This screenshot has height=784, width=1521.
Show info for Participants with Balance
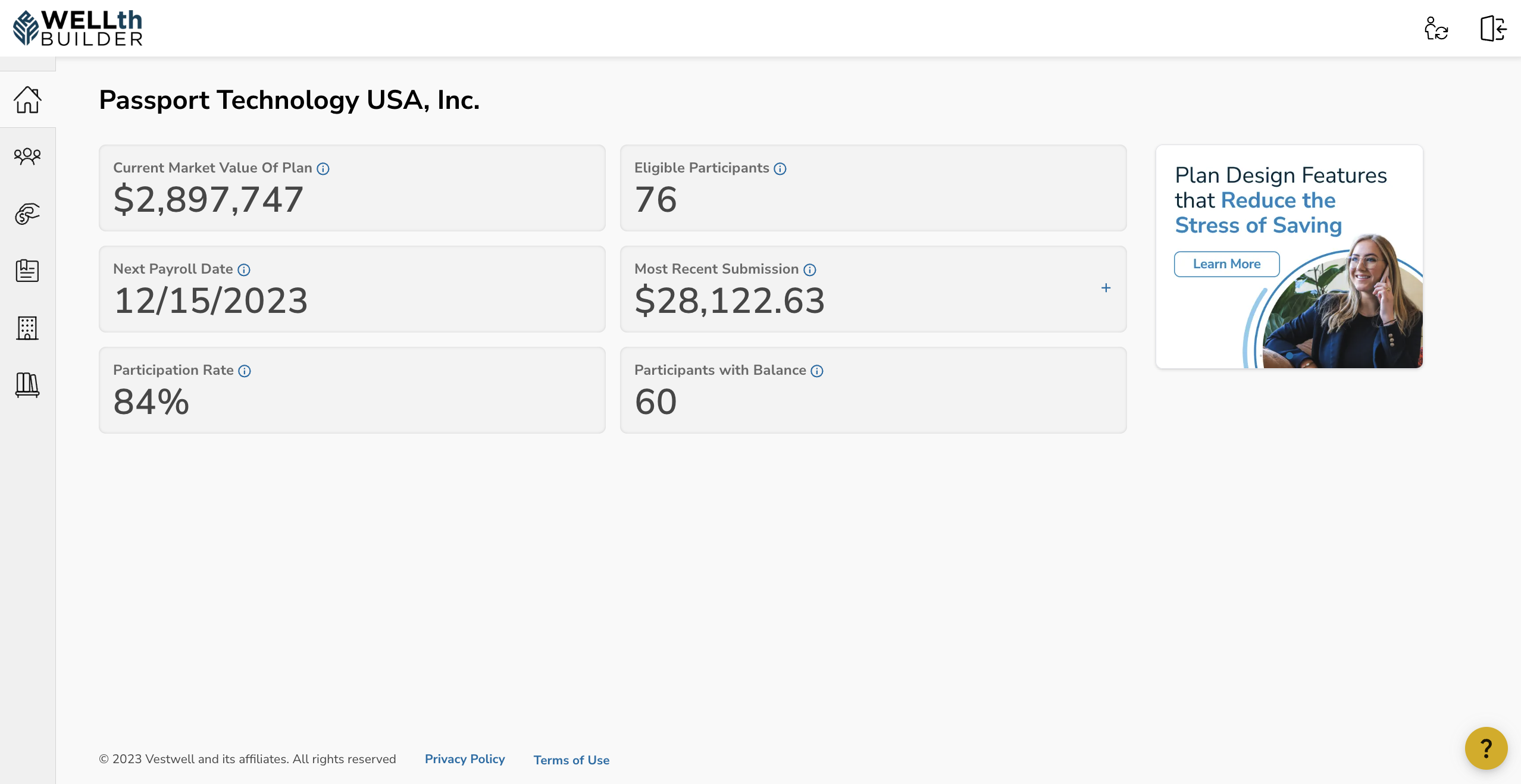817,371
